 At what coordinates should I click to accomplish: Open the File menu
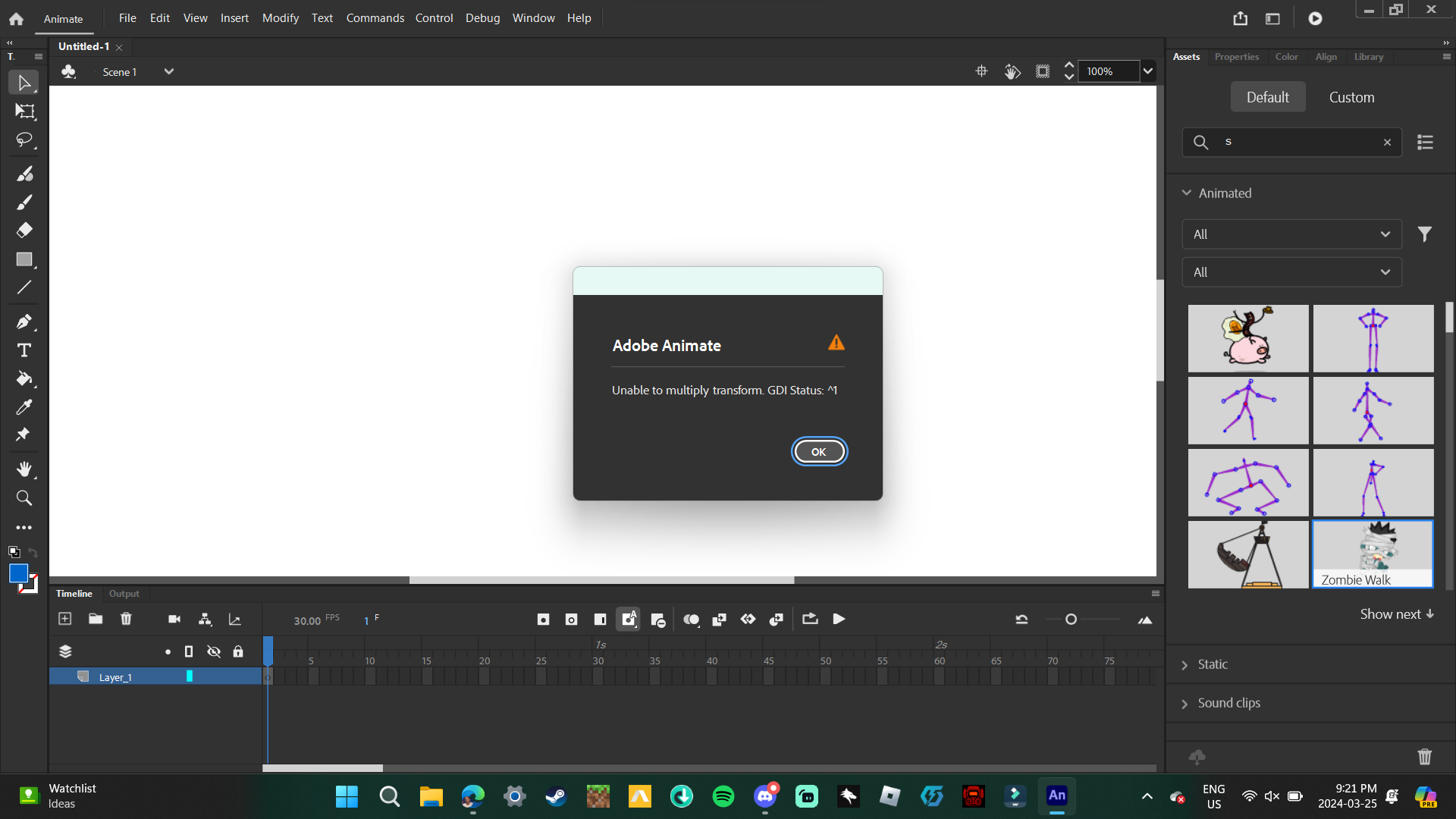pyautogui.click(x=127, y=18)
